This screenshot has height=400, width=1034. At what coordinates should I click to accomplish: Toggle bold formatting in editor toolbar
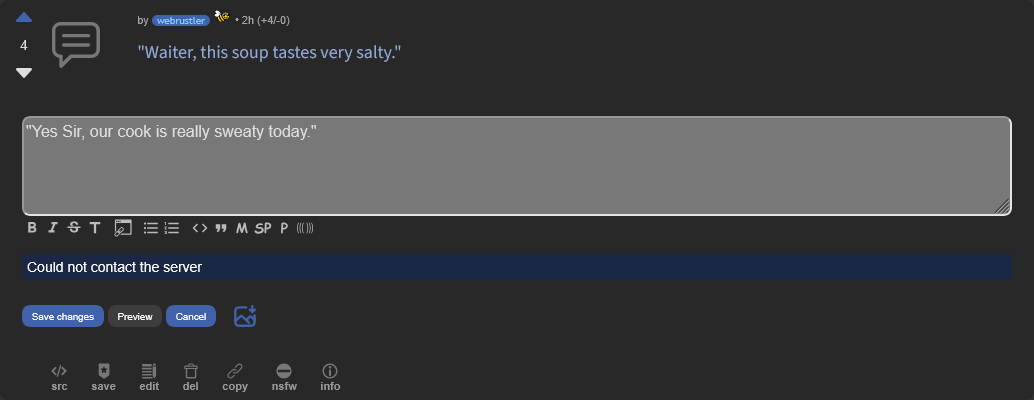32,228
